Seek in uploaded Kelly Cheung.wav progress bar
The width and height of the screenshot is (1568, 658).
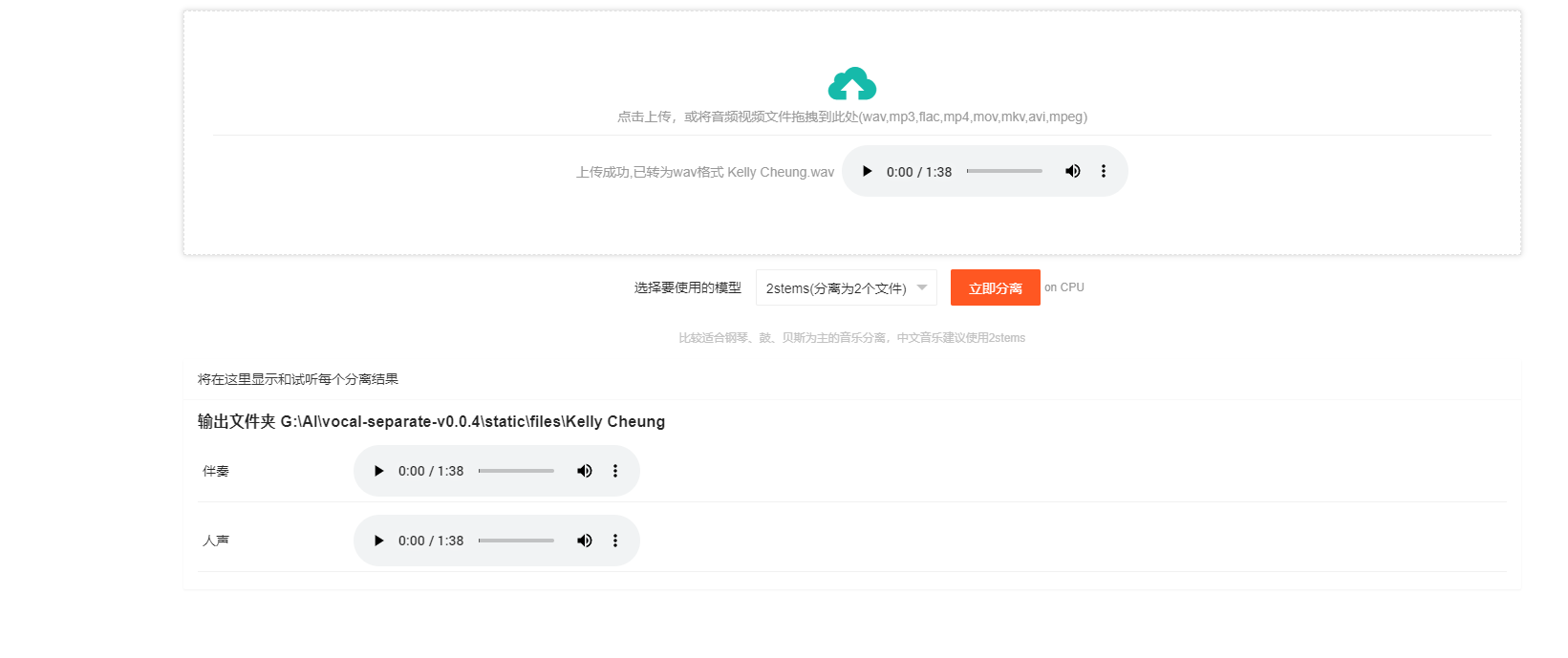[x=1004, y=171]
